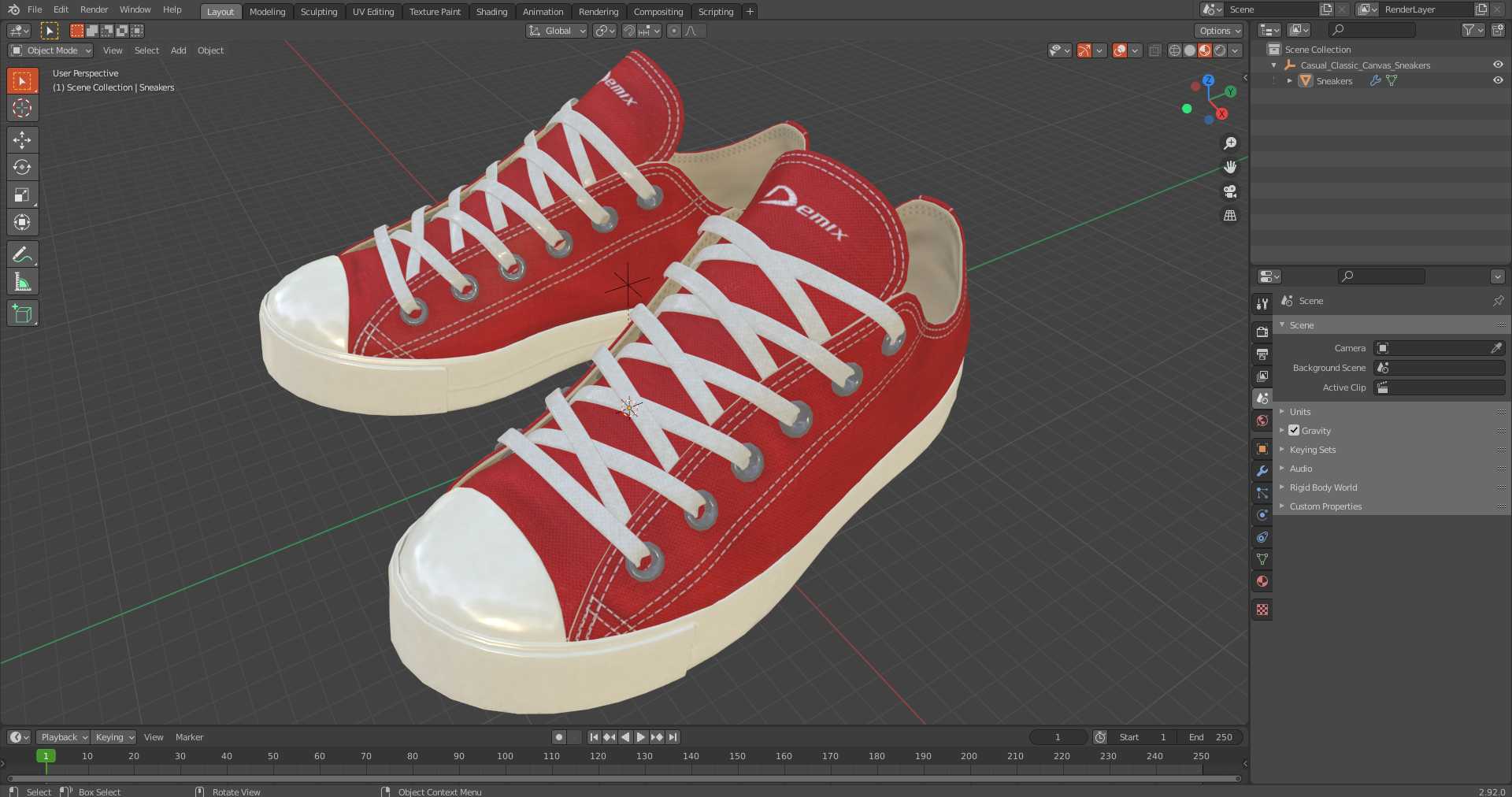Image resolution: width=1512 pixels, height=797 pixels.
Task: Toggle the gizmo display button
Action: pos(1084,50)
